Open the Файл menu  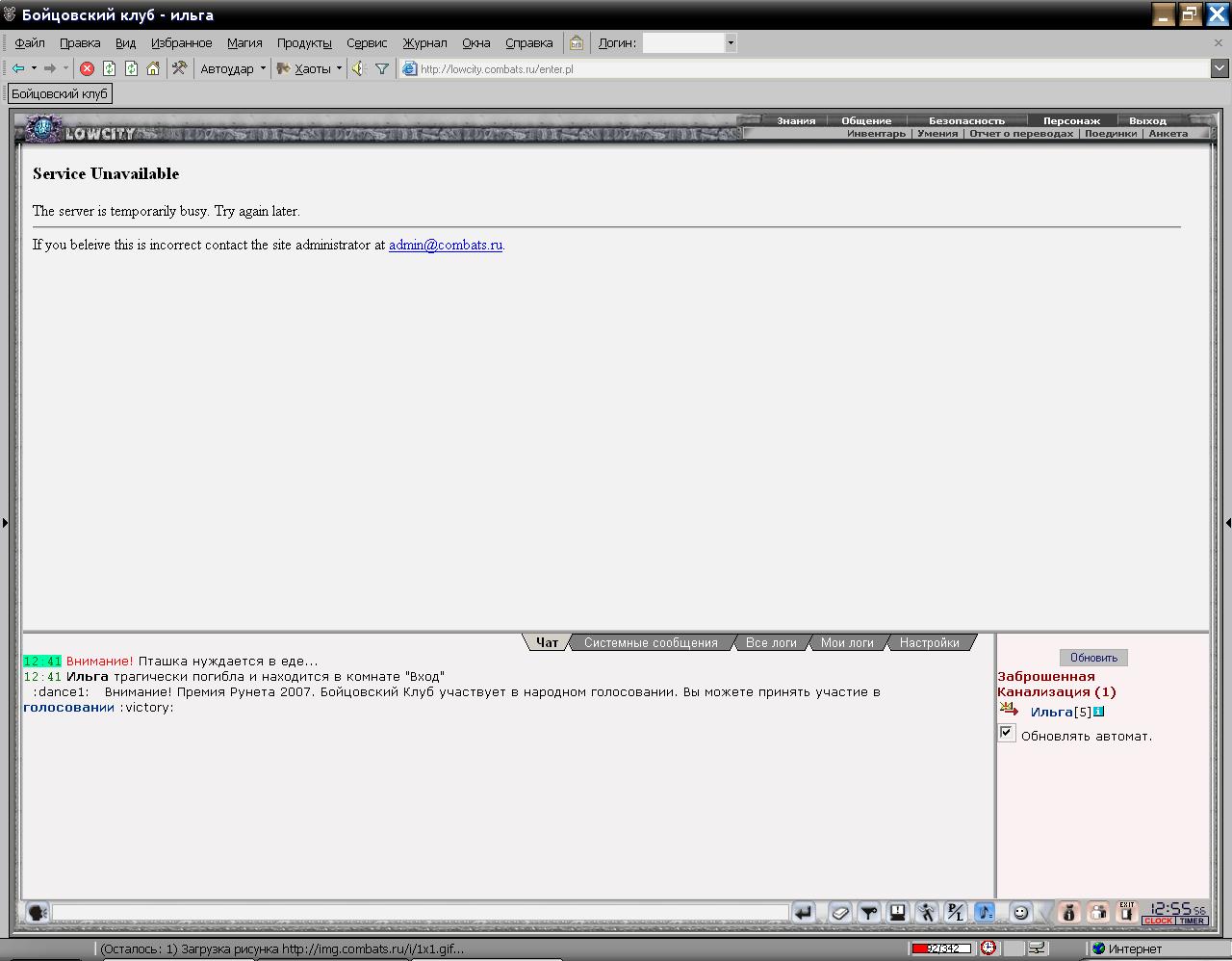point(30,42)
